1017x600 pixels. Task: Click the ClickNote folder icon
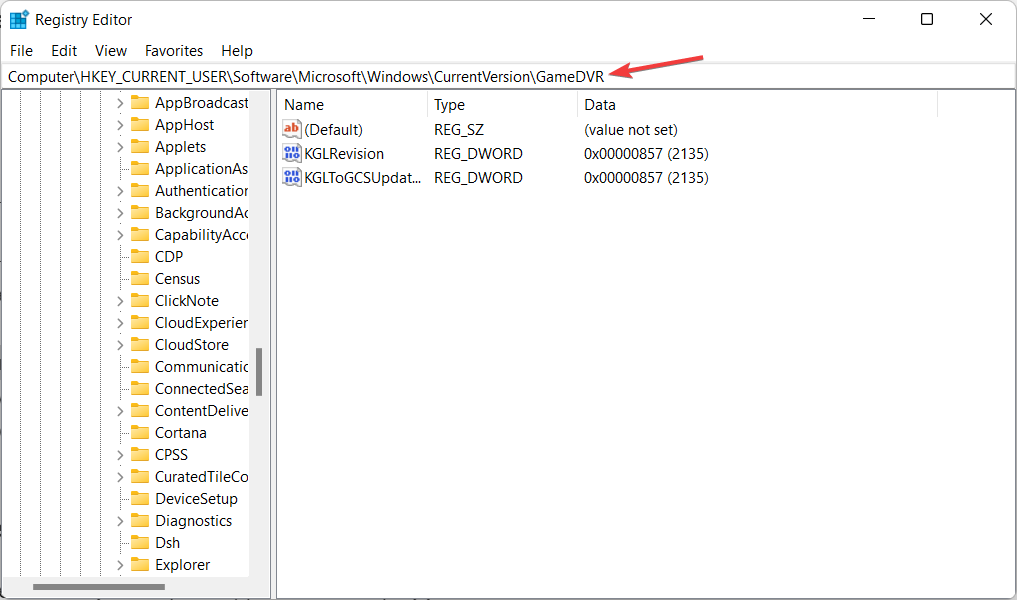point(139,301)
